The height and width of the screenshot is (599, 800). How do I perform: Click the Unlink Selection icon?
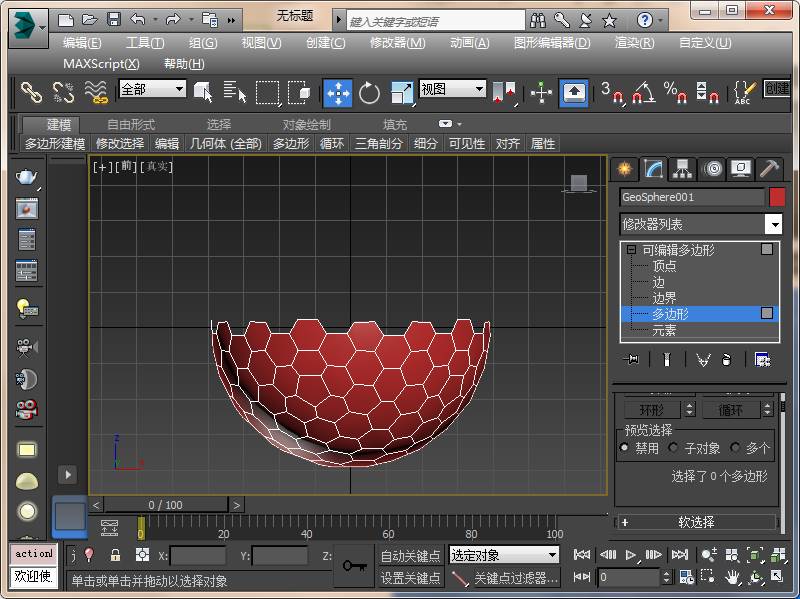pos(64,93)
